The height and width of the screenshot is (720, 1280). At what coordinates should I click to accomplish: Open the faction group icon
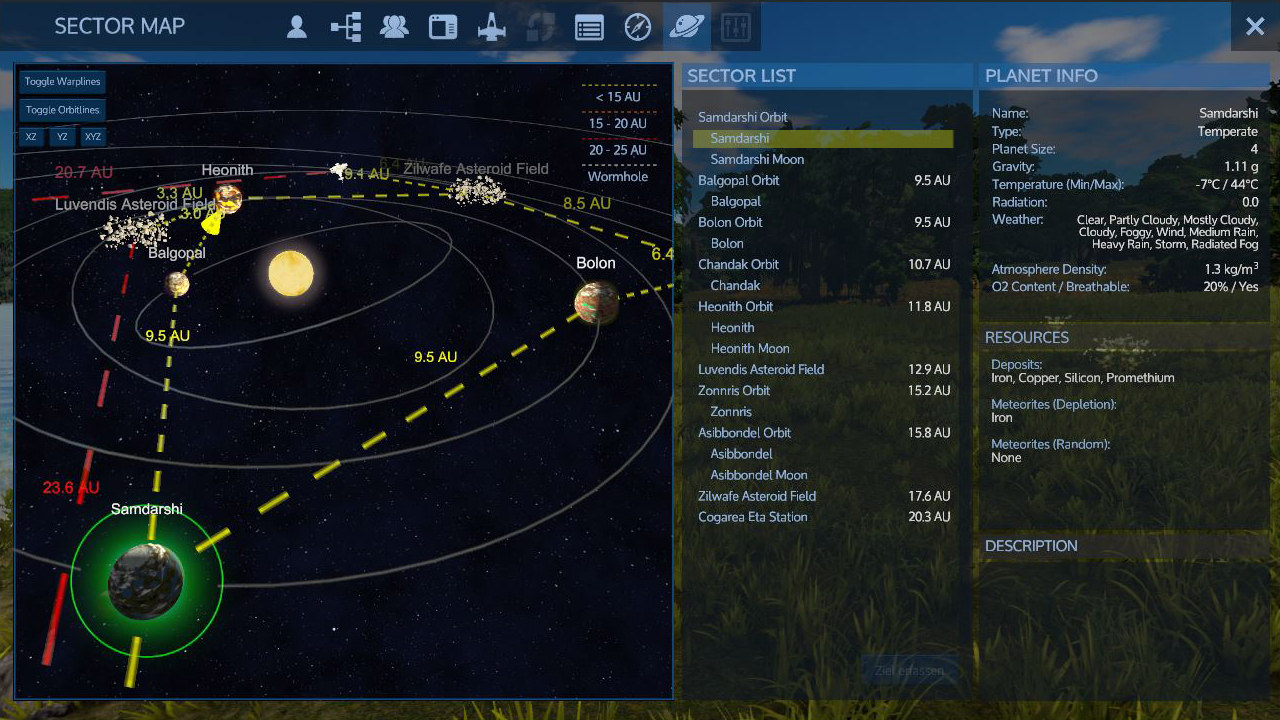(394, 27)
